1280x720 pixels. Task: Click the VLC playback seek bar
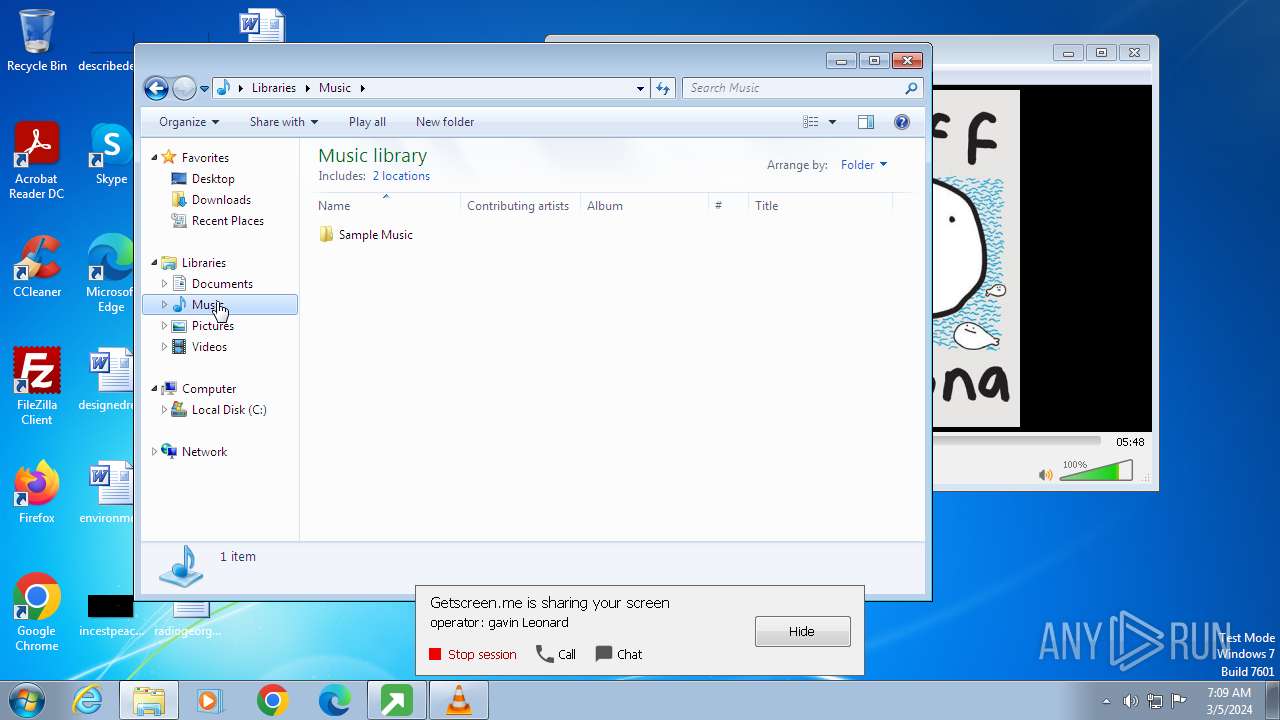1016,441
